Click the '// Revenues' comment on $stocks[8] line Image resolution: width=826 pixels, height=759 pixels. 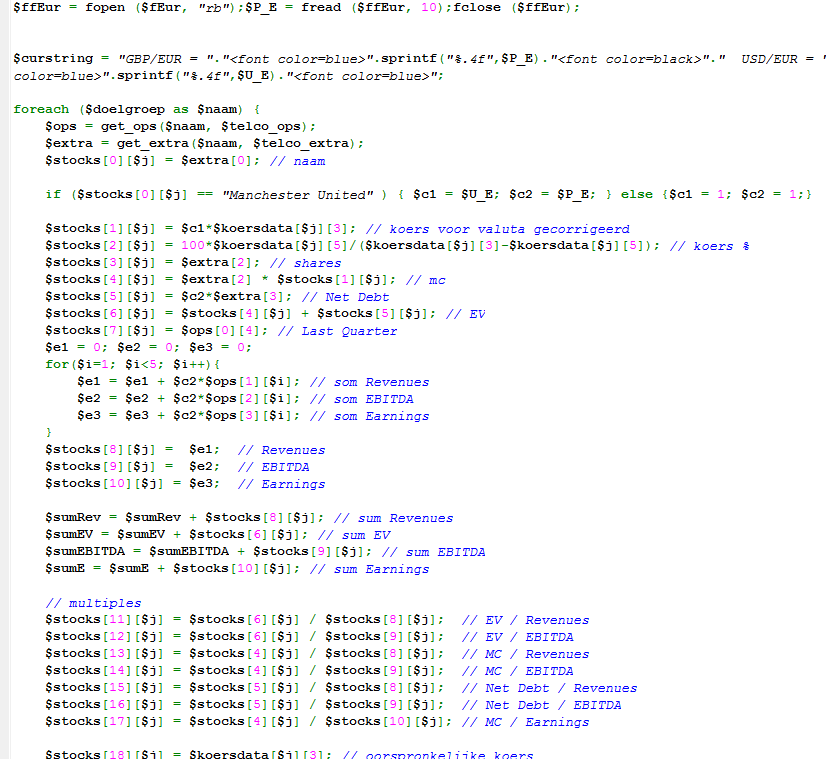[281, 450]
